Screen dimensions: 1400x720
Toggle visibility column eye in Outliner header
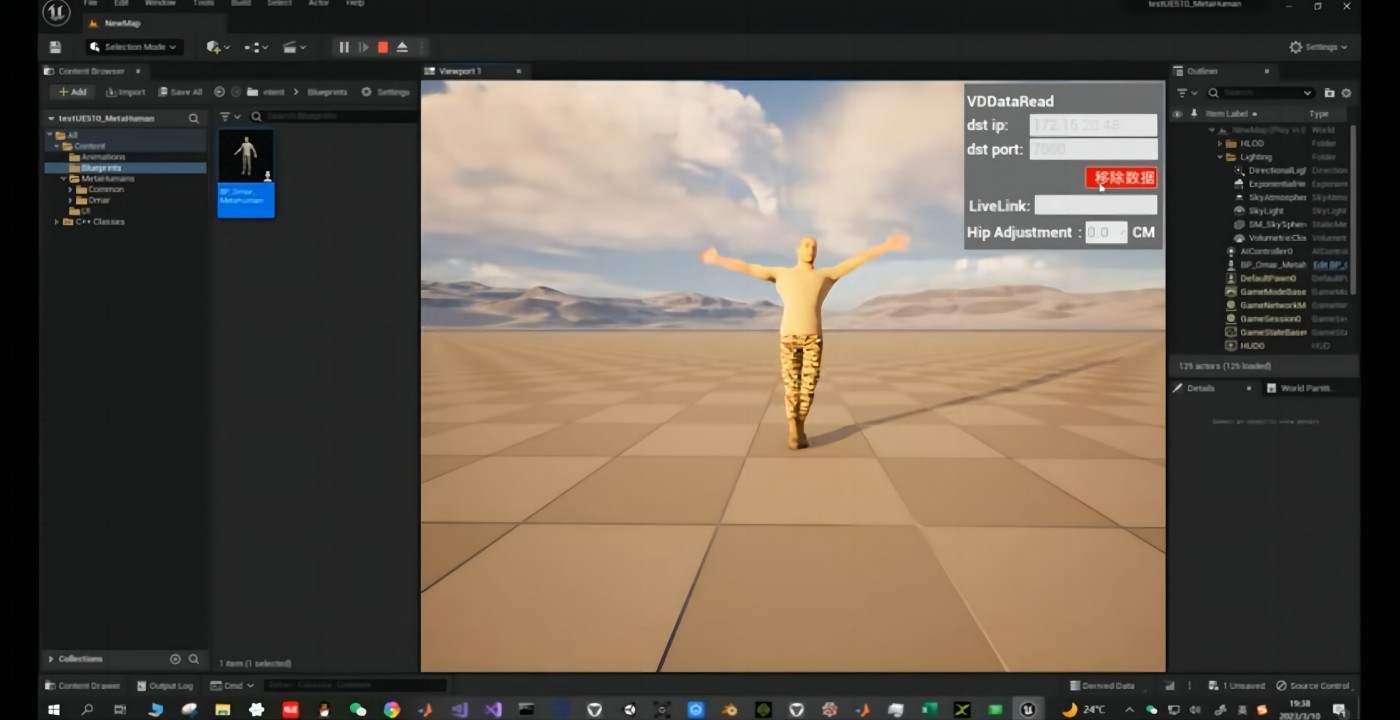pos(1176,114)
